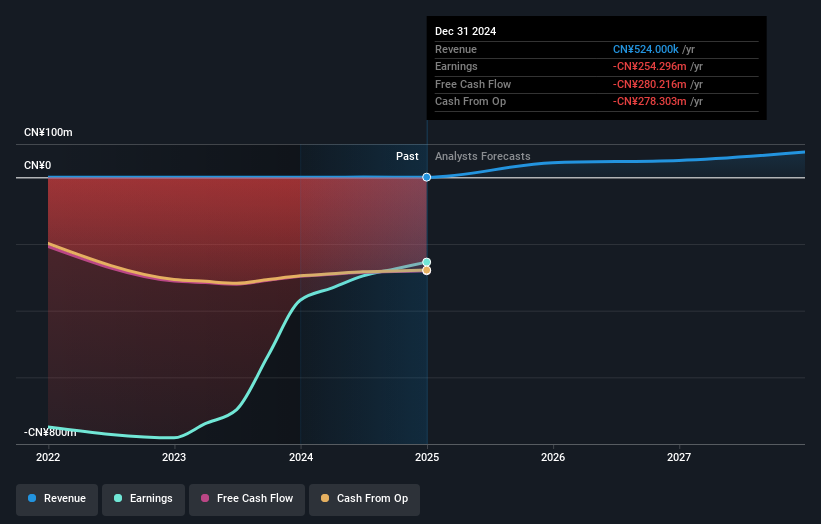Click the pink Free Cash Flow legend dot
821x524 pixels.
pyautogui.click(x=205, y=498)
